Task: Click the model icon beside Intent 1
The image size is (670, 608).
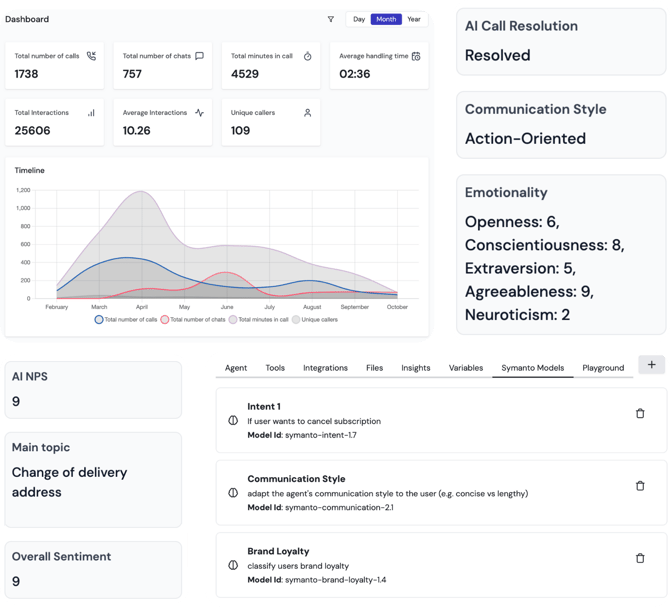Action: (233, 421)
